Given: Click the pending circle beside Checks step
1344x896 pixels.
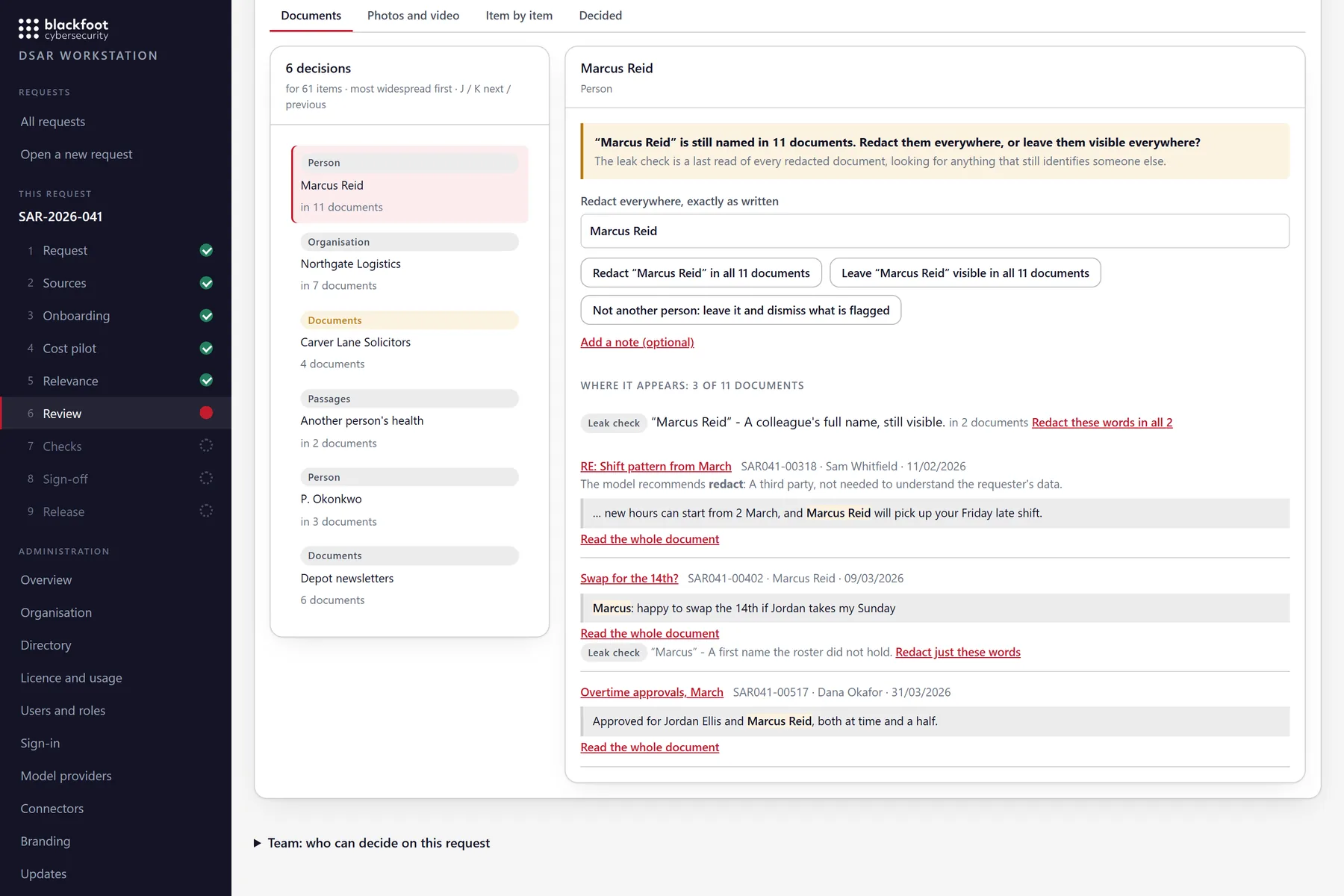Looking at the screenshot, I should pos(207,446).
